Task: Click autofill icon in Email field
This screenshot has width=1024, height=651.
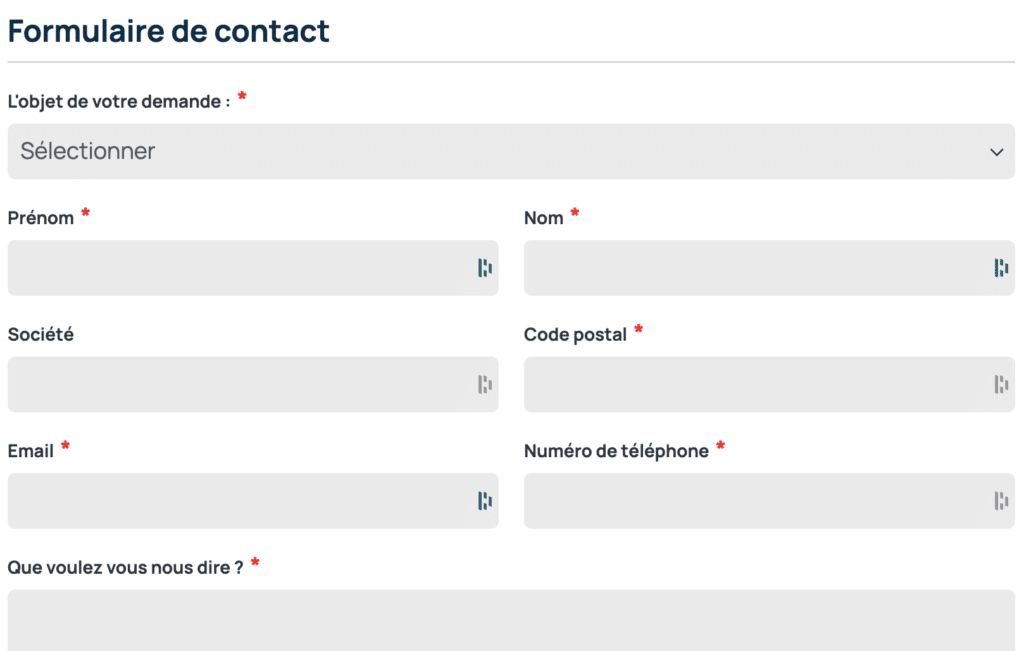Action: pos(485,501)
